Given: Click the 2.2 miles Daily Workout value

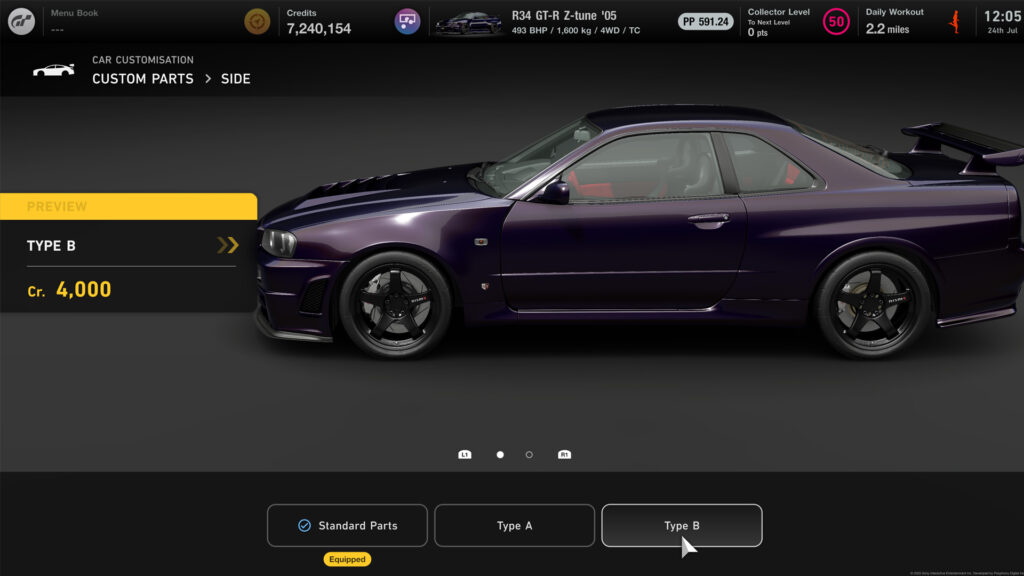Looking at the screenshot, I should coord(888,29).
